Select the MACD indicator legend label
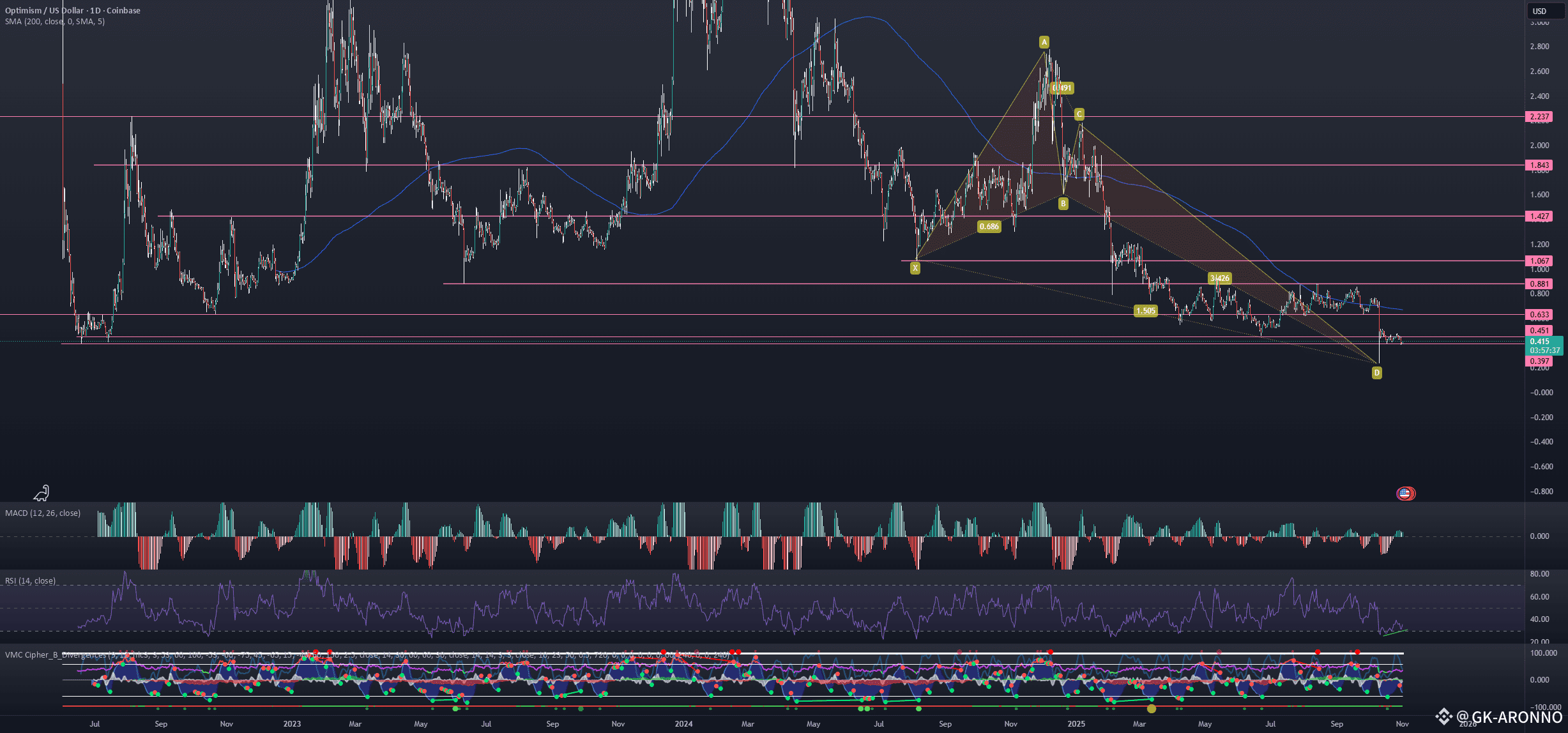This screenshot has width=1568, height=733. [43, 513]
